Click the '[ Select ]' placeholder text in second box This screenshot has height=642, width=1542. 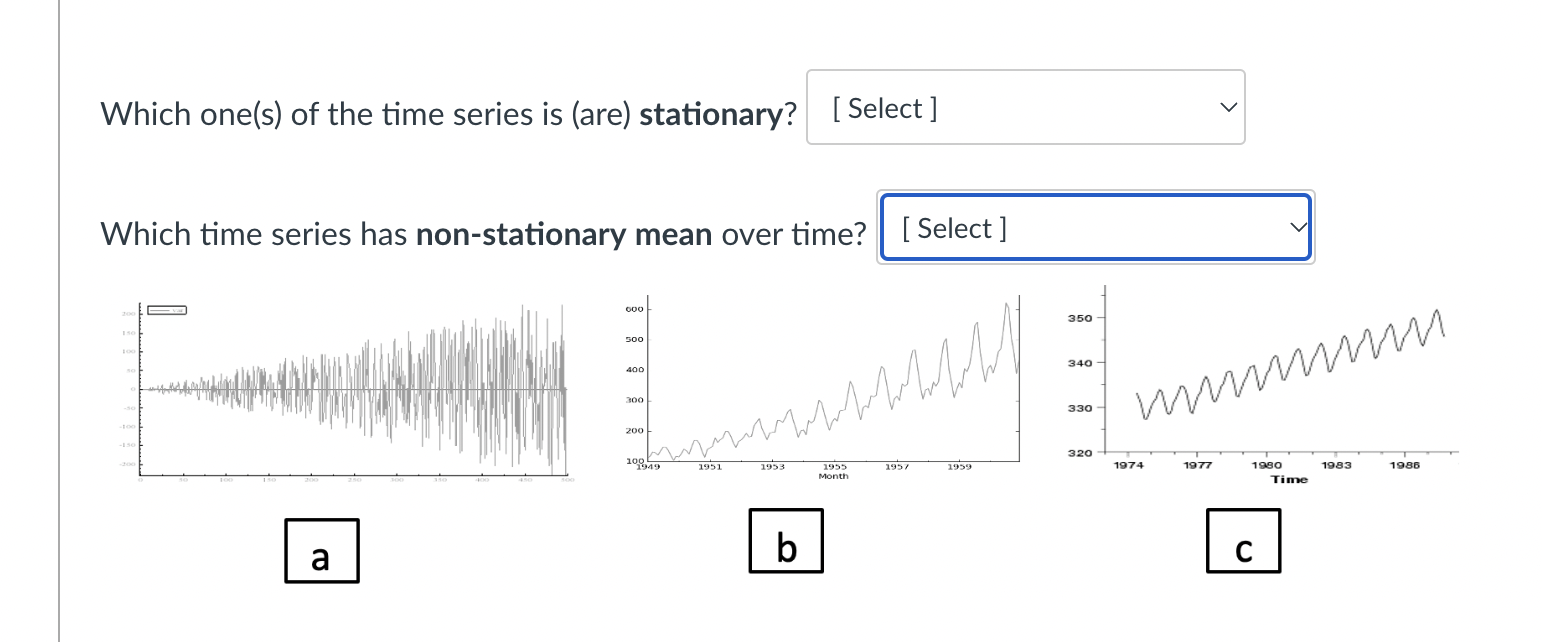tap(953, 228)
